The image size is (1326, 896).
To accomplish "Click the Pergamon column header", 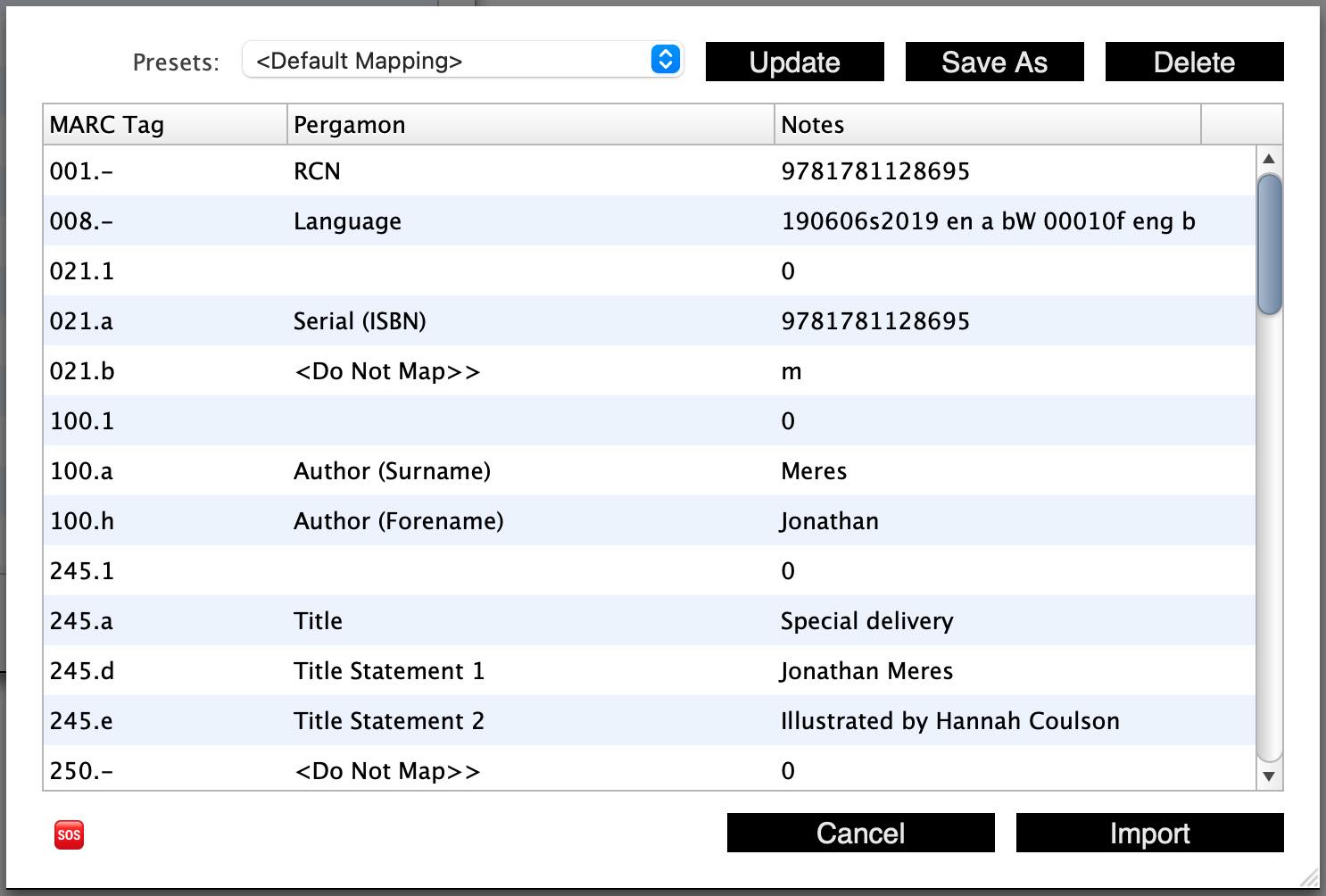I will [531, 125].
